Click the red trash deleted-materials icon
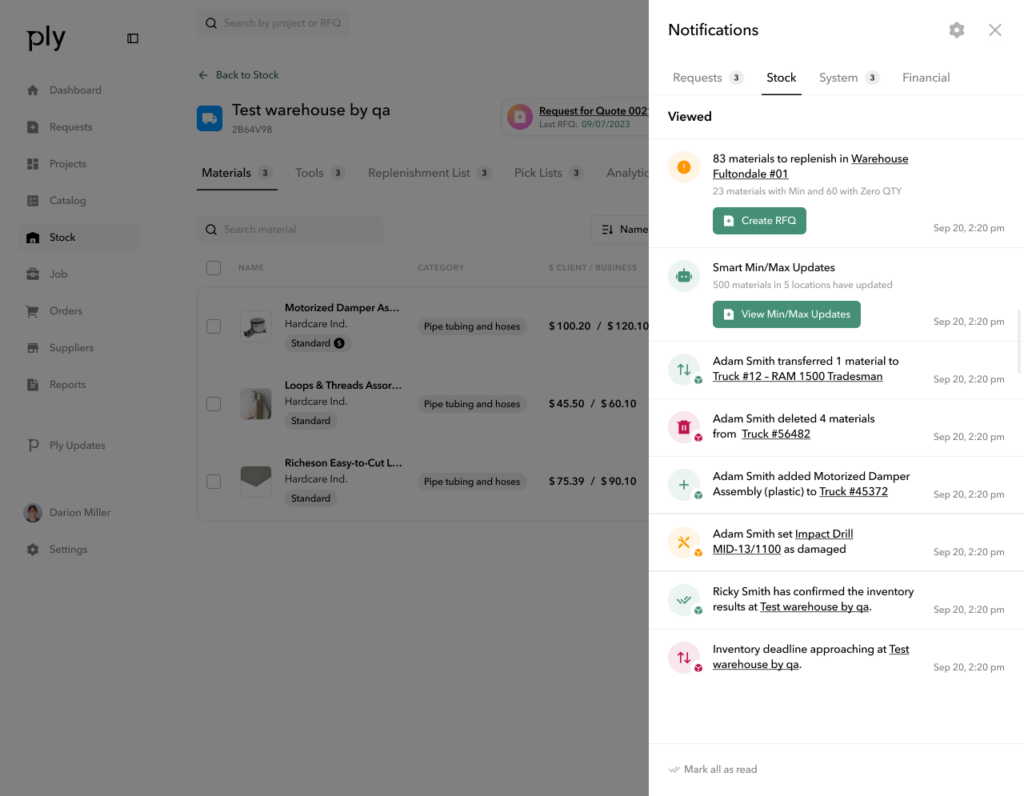The height and width of the screenshot is (796, 1024). 684,427
